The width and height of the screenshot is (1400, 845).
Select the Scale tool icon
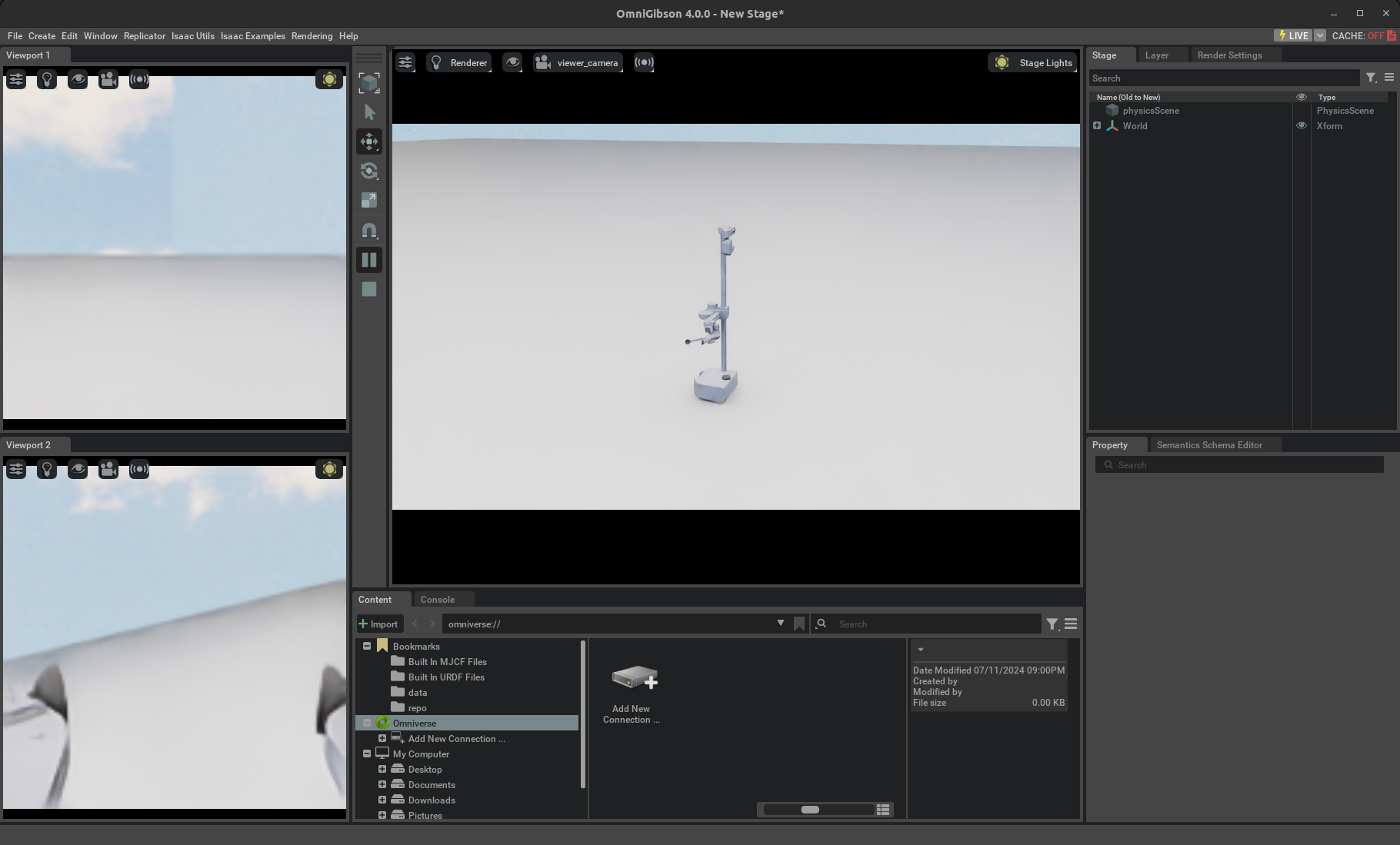point(369,200)
